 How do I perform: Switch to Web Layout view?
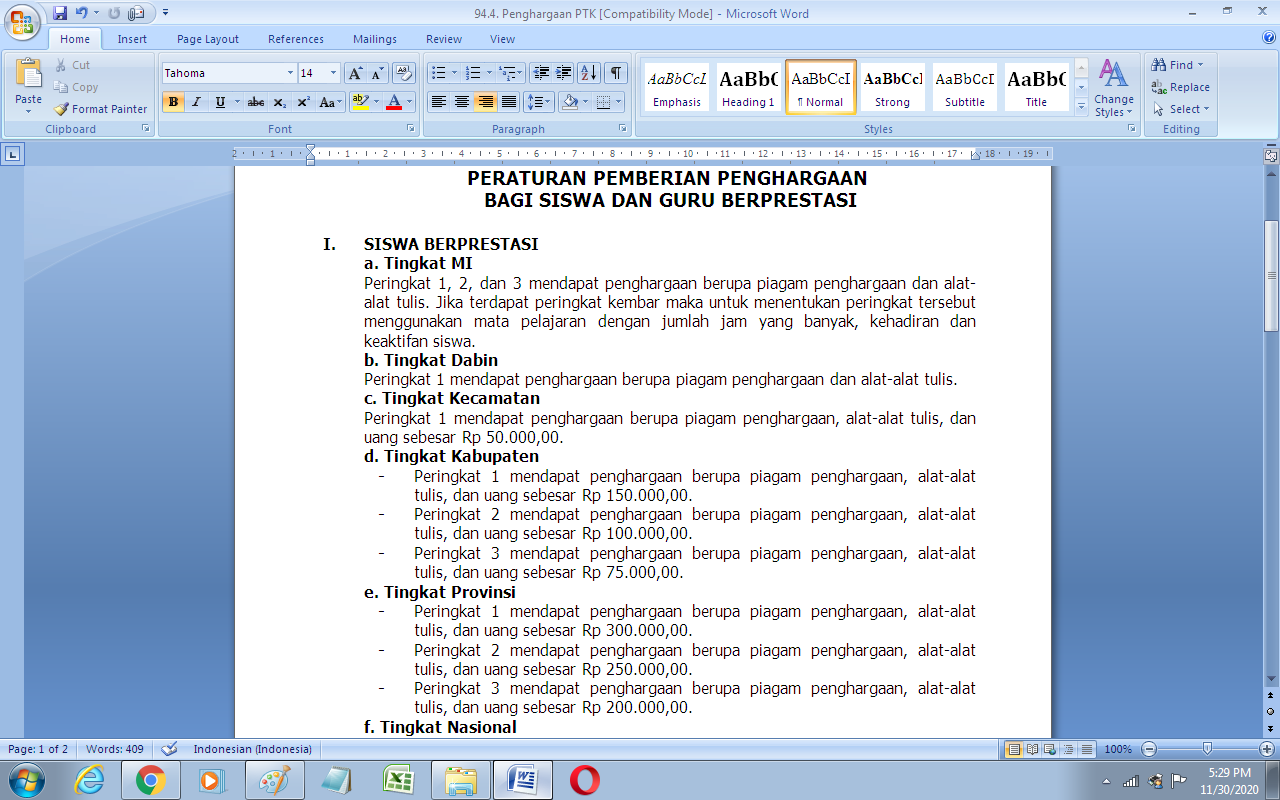point(1051,749)
